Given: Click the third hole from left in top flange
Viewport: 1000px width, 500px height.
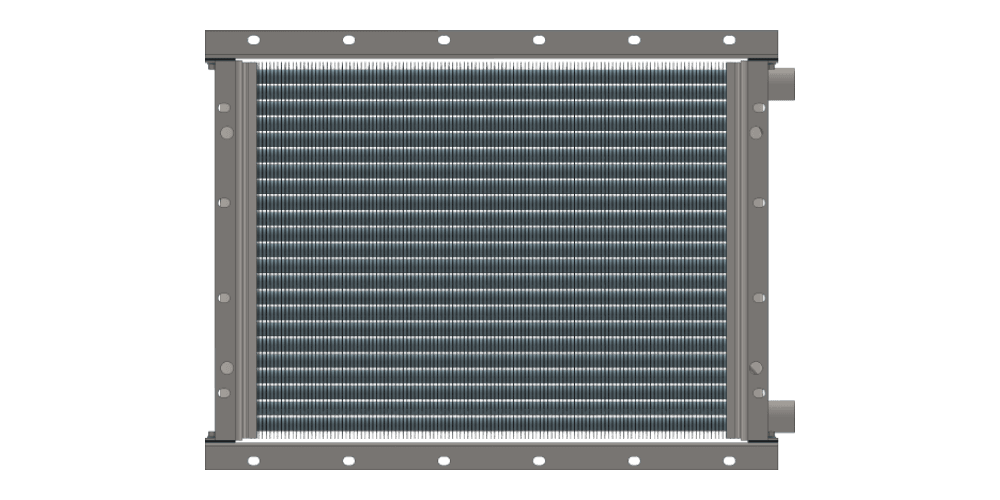Looking at the screenshot, I should click(x=443, y=41).
